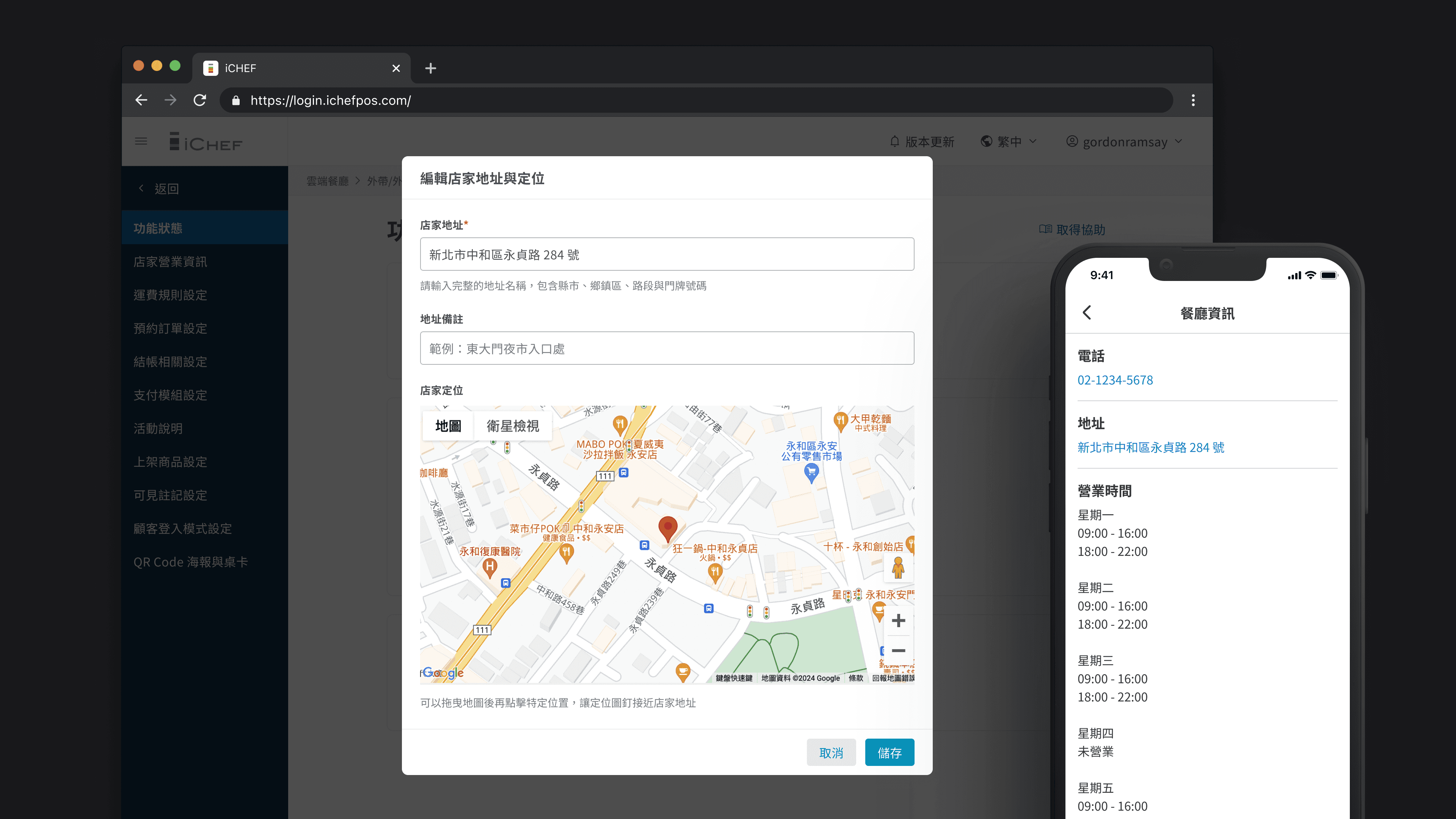Zoom in on the map
Viewport: 1456px width, 819px height.
[898, 621]
